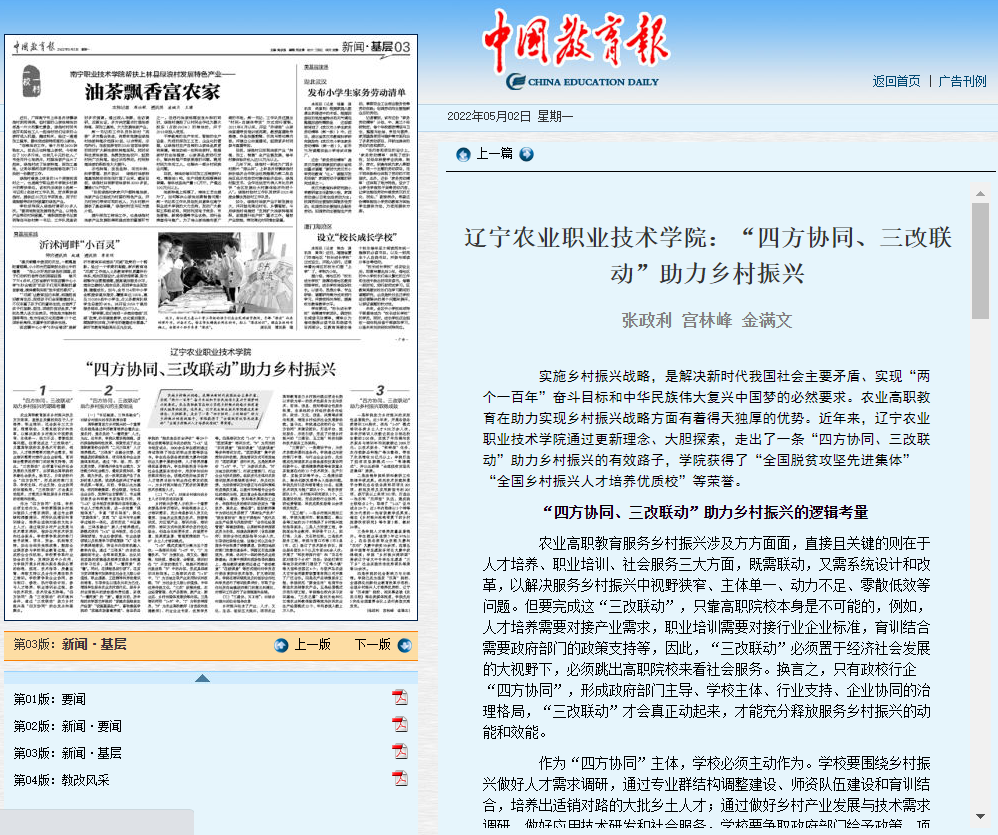Click the 发布小学生家务劳动清单 article on the page image
This screenshot has height=835, width=998.
(356, 92)
